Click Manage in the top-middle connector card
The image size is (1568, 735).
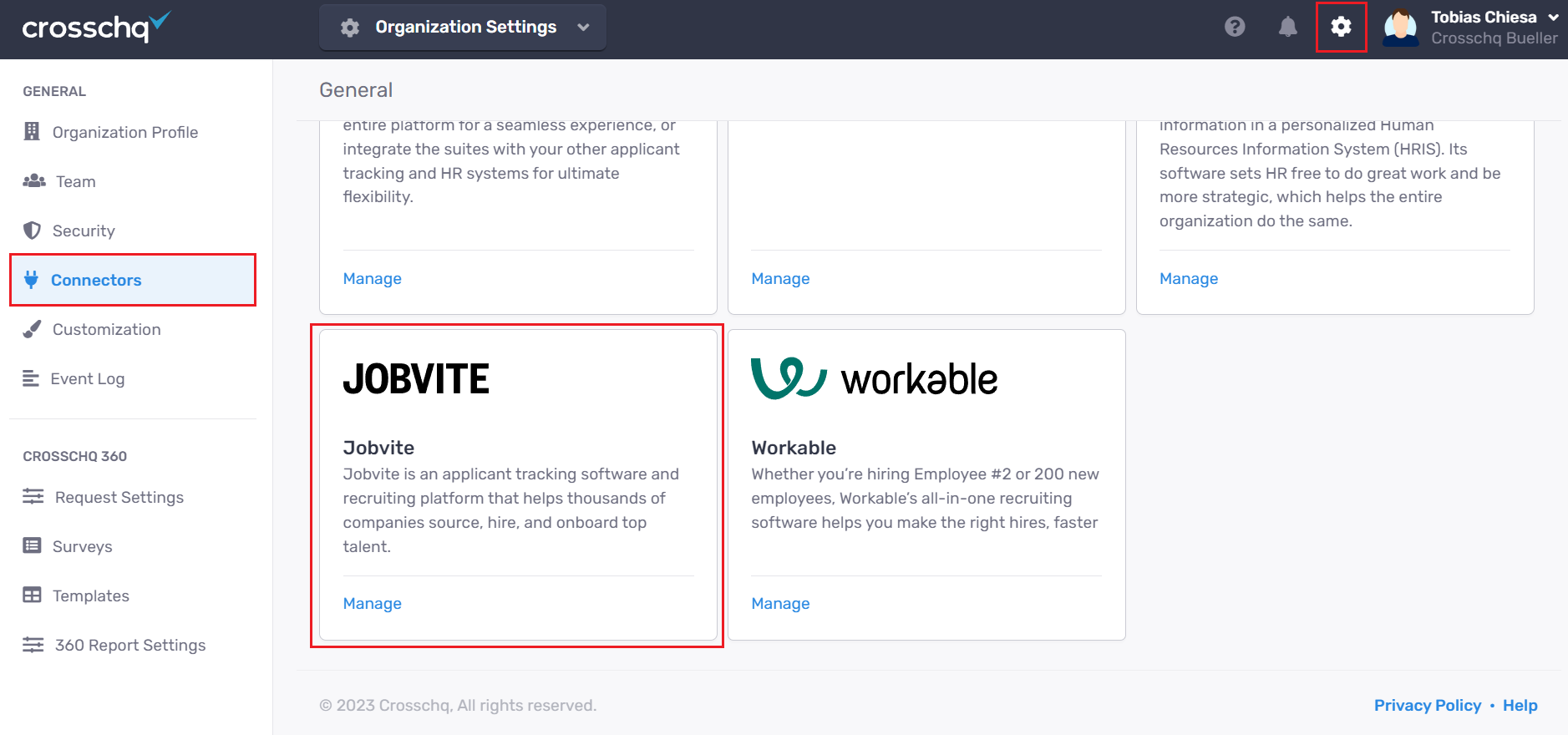[x=780, y=278]
